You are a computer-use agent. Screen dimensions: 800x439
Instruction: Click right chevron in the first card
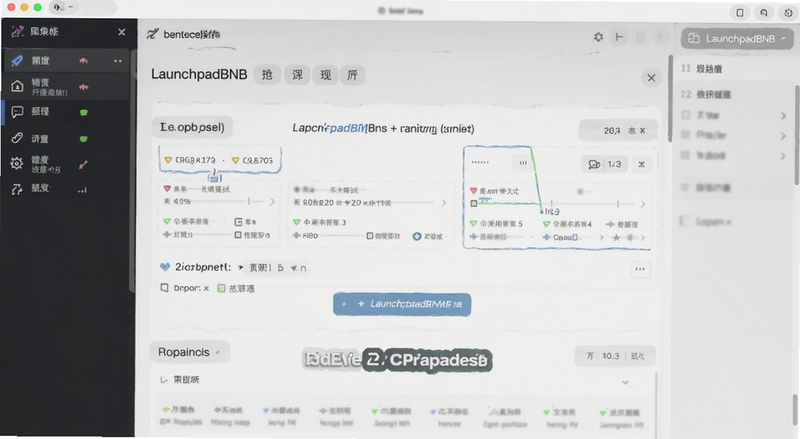[x=272, y=202]
